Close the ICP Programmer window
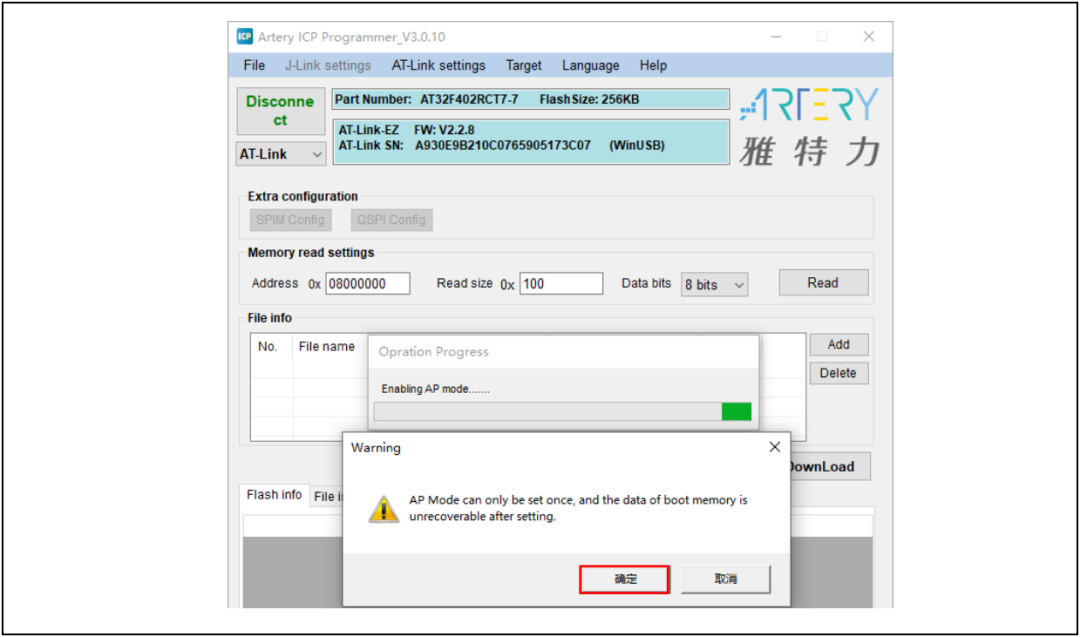 869,36
